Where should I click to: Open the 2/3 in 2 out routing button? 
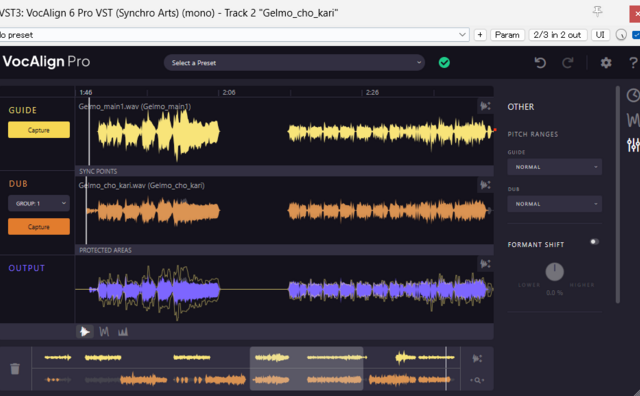point(557,35)
